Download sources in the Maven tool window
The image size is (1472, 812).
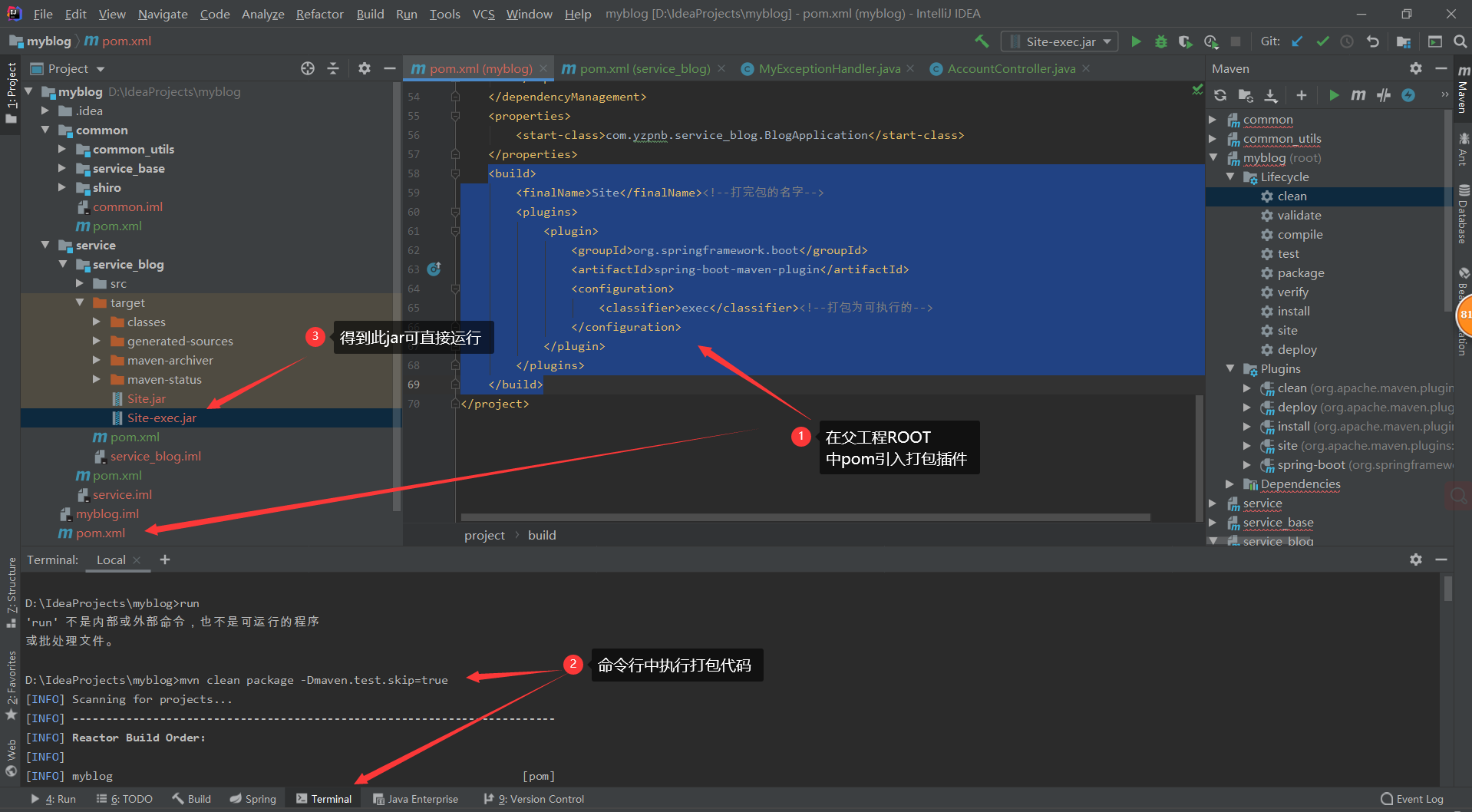click(1271, 95)
